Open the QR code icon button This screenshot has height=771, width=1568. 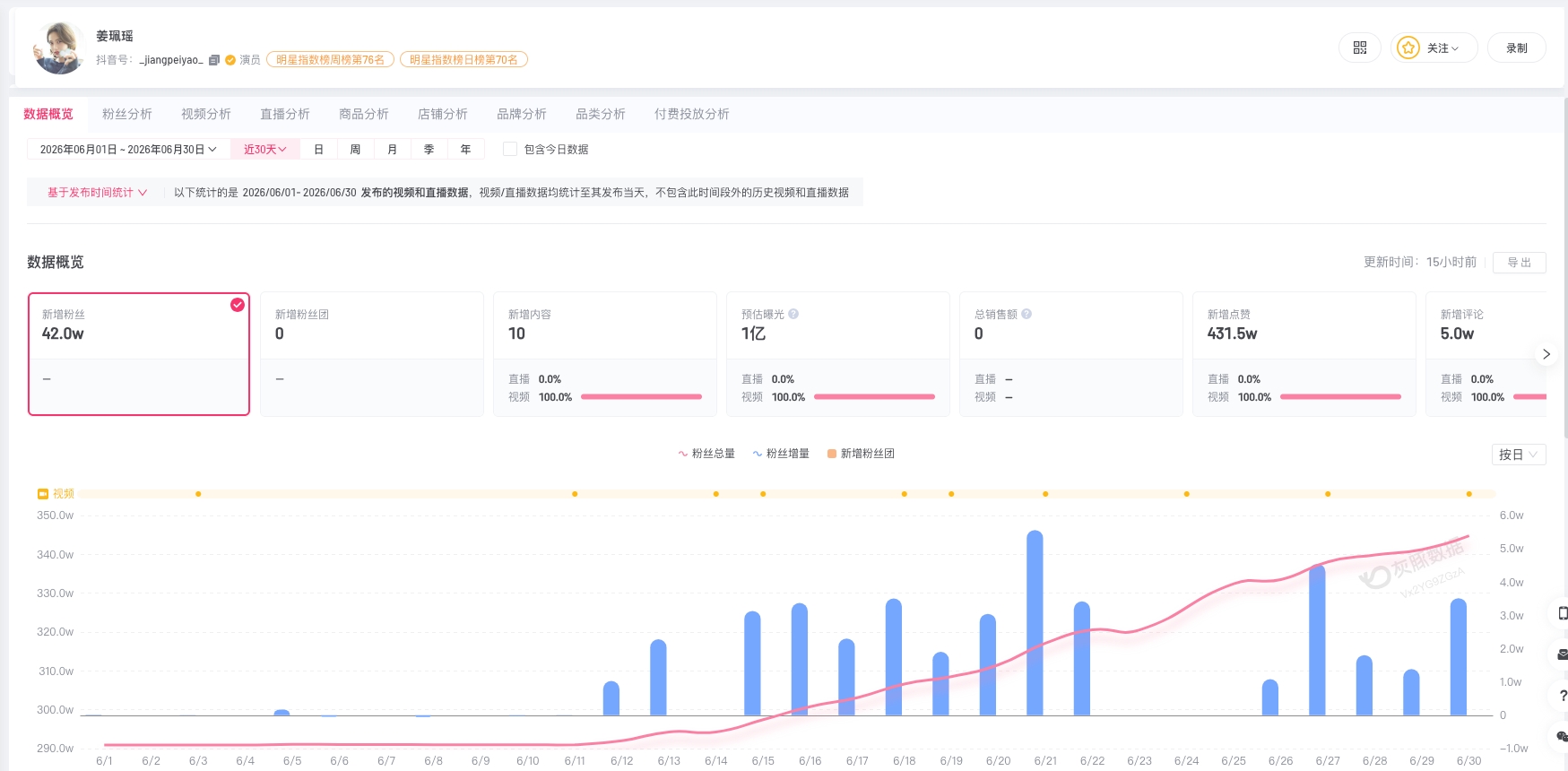pos(1359,48)
